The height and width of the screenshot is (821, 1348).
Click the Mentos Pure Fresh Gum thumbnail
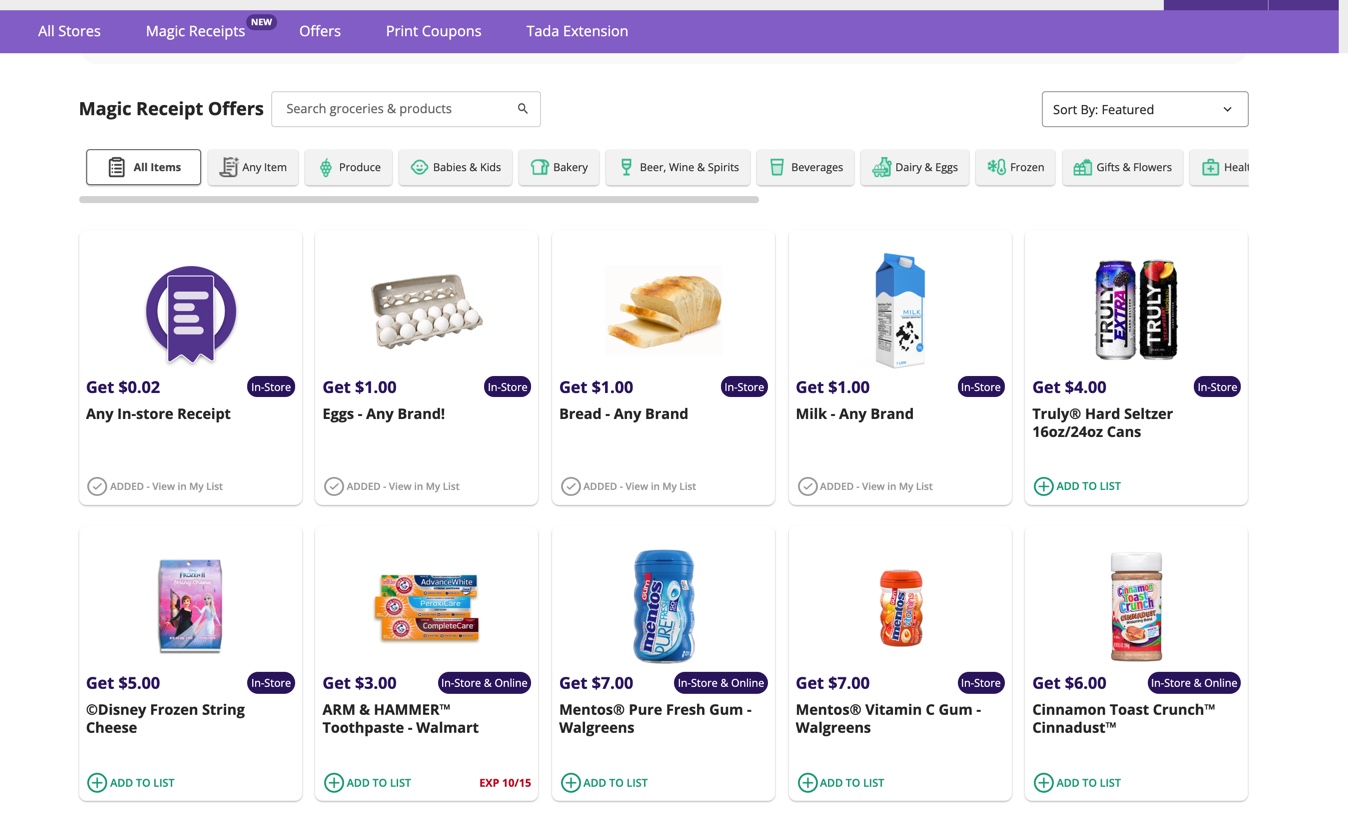coord(663,606)
